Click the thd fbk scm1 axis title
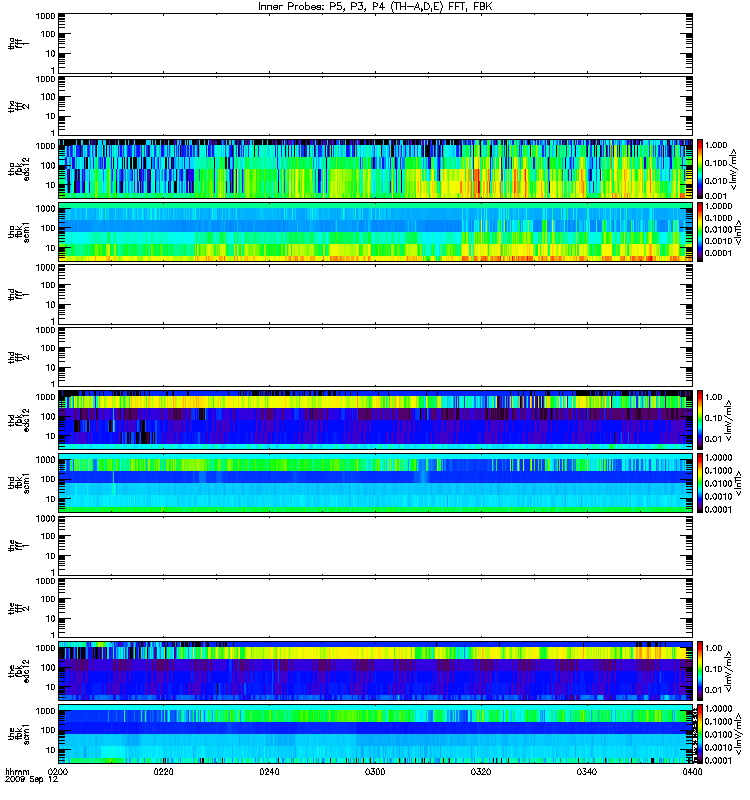This screenshot has width=750, height=800. (x=19, y=483)
